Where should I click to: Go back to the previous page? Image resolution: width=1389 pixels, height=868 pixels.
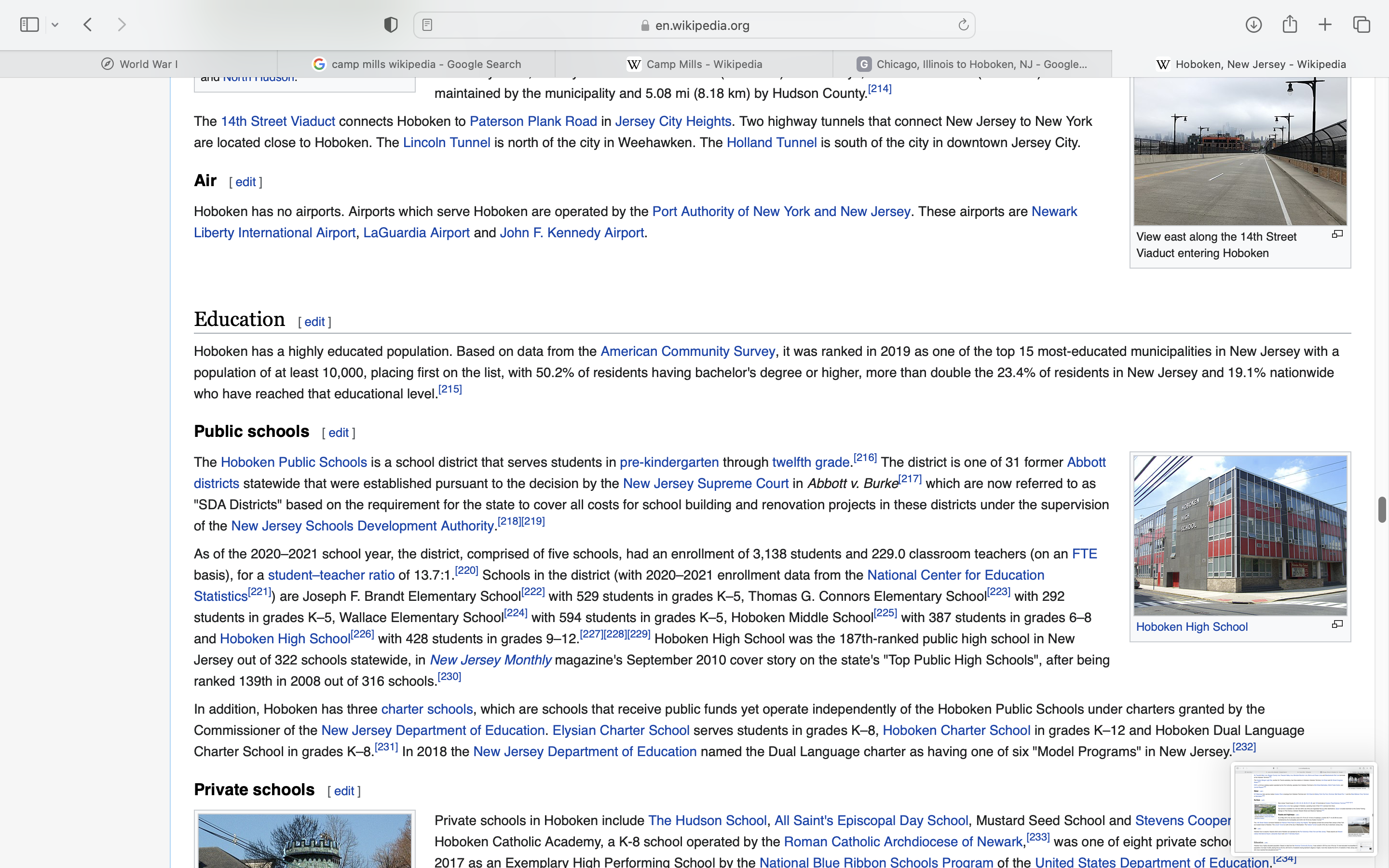point(88,25)
